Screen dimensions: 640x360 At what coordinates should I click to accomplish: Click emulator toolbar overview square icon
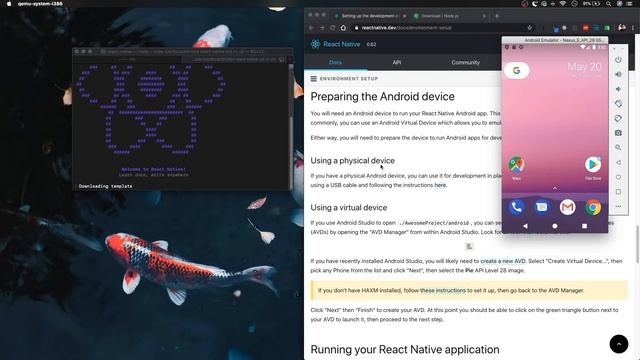tap(618, 191)
